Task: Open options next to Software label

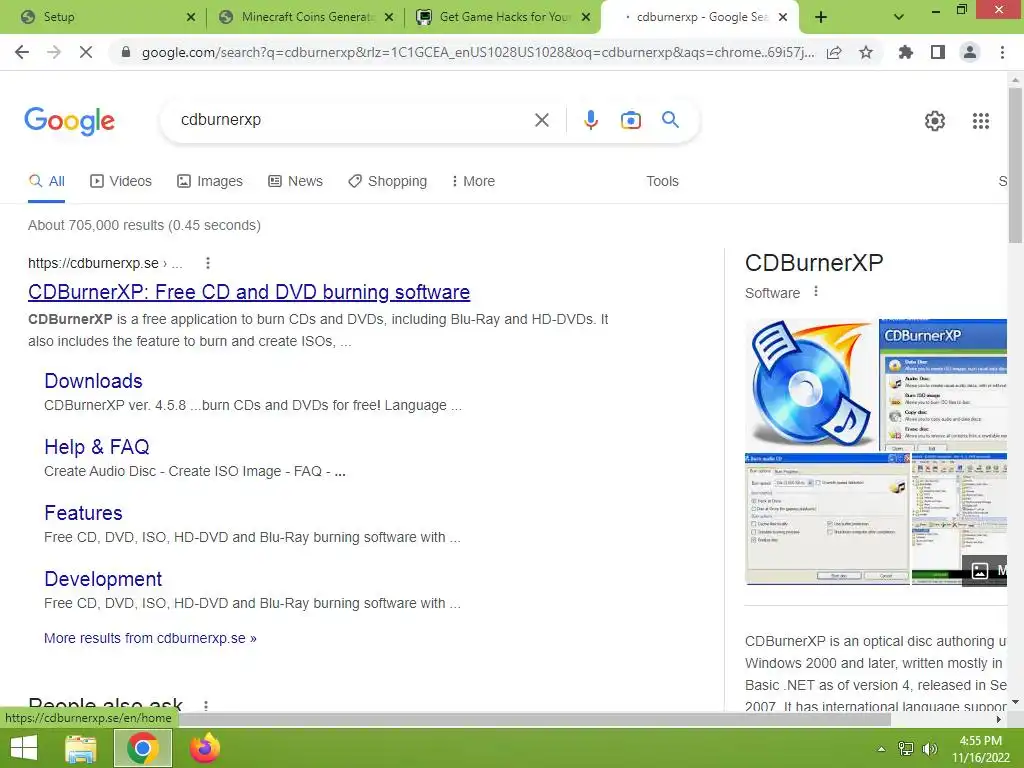Action: (816, 292)
